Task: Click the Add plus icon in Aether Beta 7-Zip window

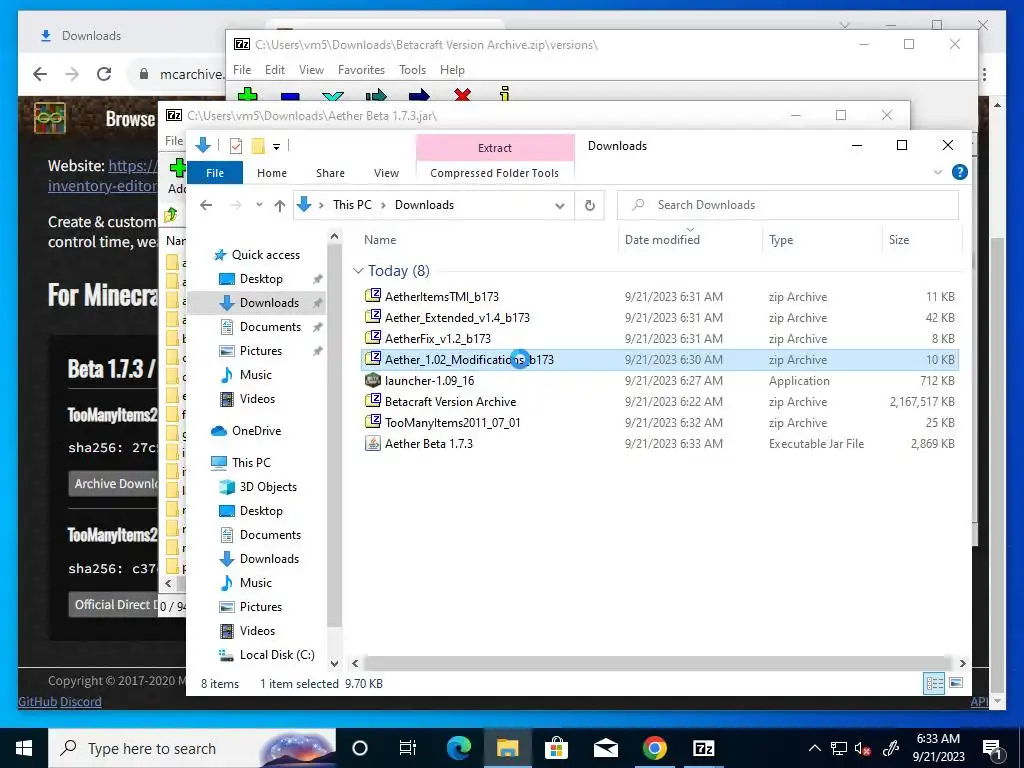Action: (x=177, y=167)
